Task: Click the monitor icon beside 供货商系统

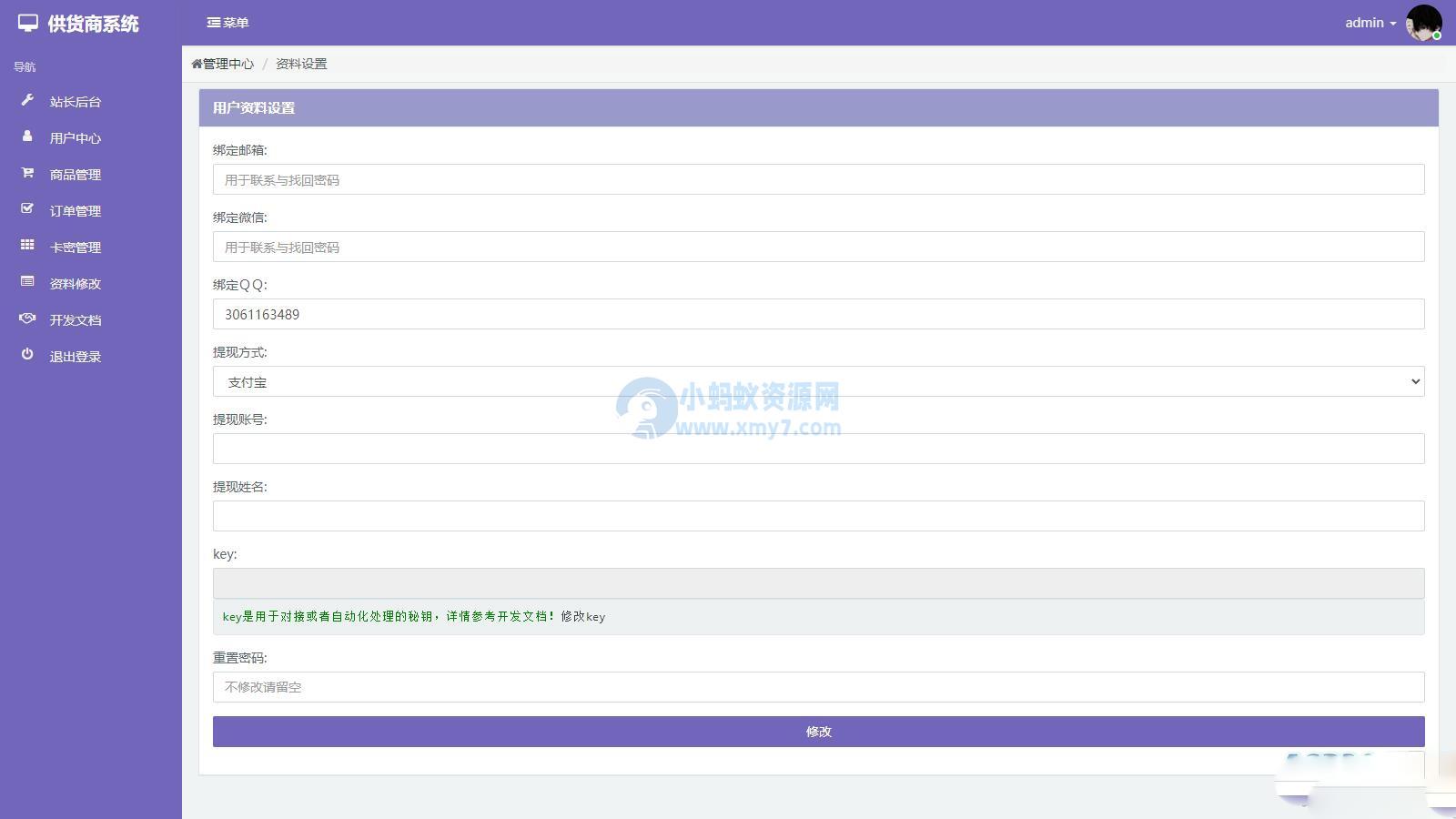Action: pos(28,24)
